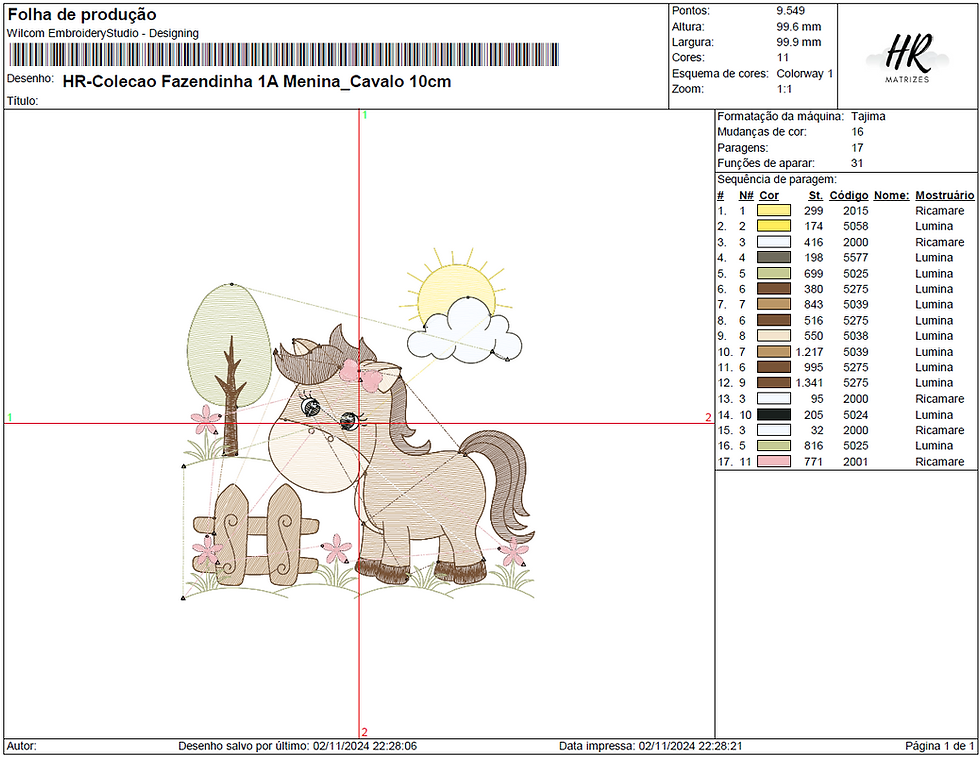This screenshot has width=980, height=757.
Task: Click the 'Nome:' column header
Action: pos(891,195)
